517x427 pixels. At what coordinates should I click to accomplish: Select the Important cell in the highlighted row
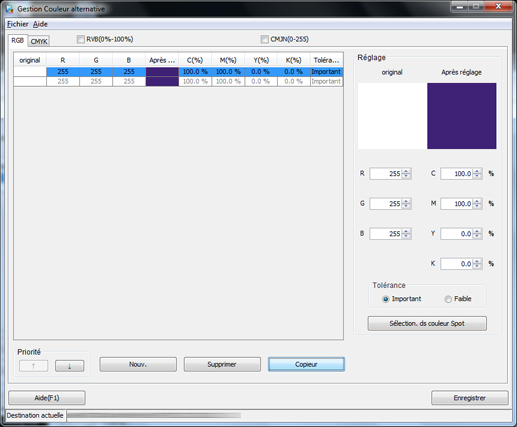pos(326,72)
